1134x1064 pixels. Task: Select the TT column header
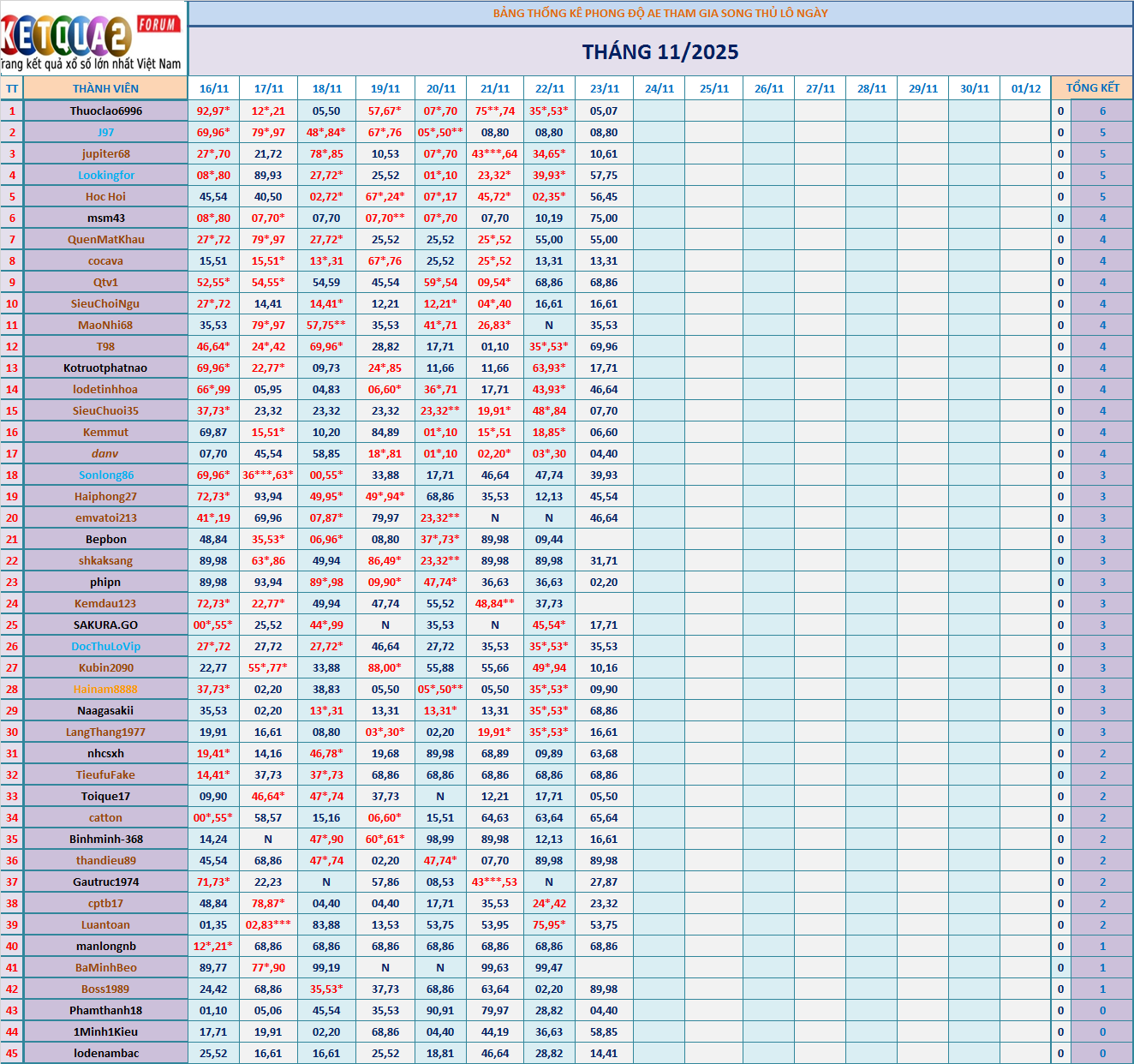(x=12, y=88)
